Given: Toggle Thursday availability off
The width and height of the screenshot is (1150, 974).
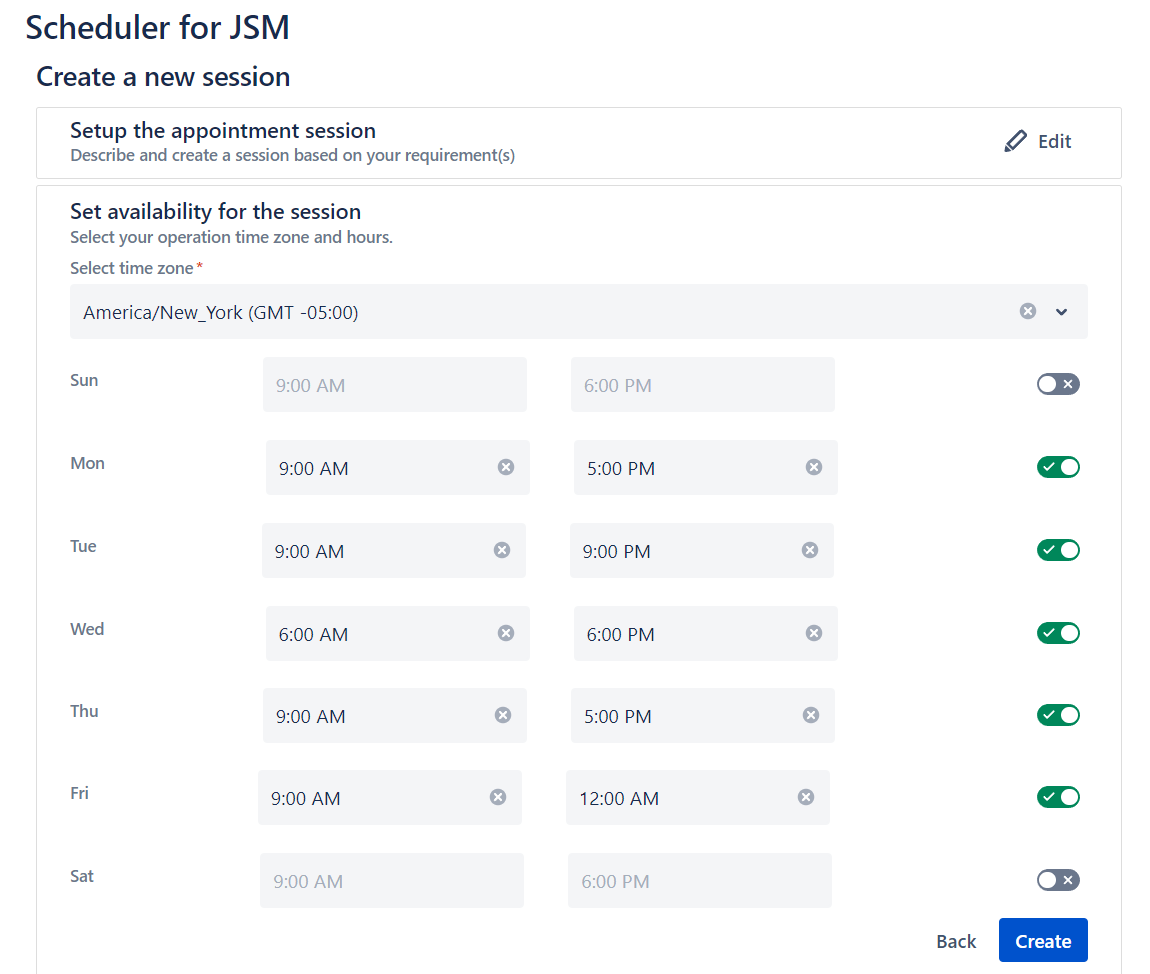Looking at the screenshot, I should click(1058, 715).
